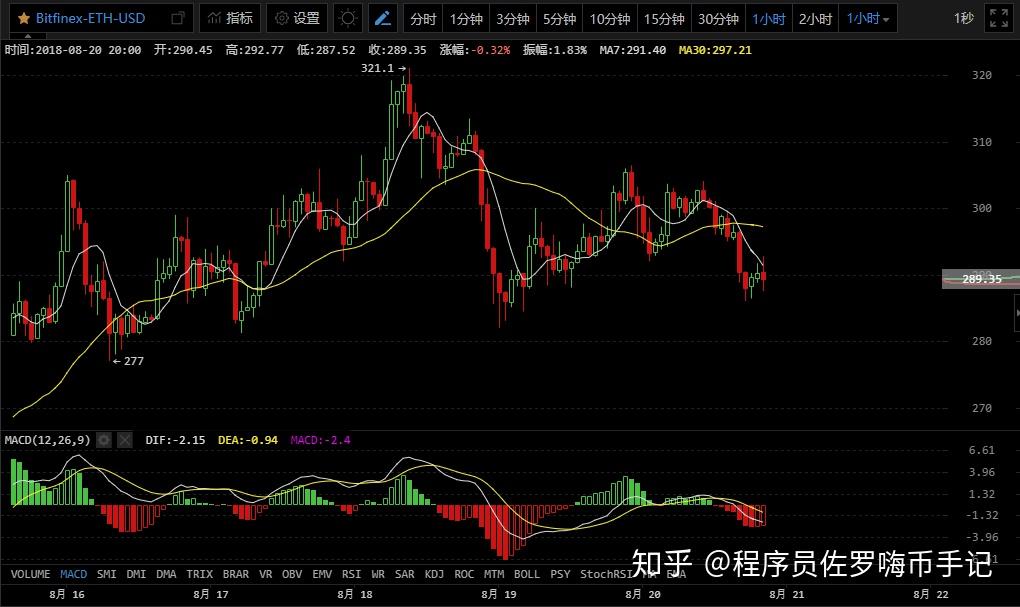Show the PSY indicator
Screen dimensions: 1020x607
(x=560, y=574)
